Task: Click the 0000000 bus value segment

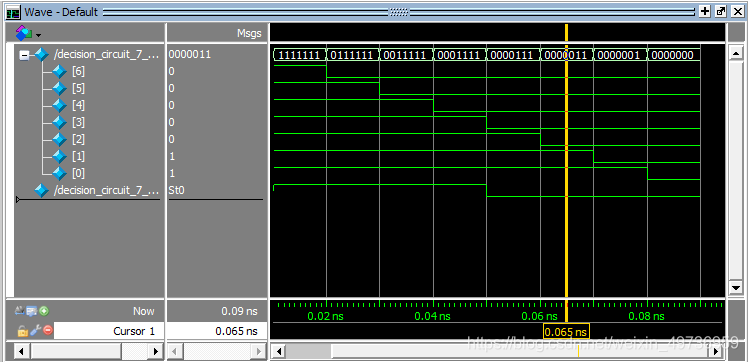Action: (674, 54)
